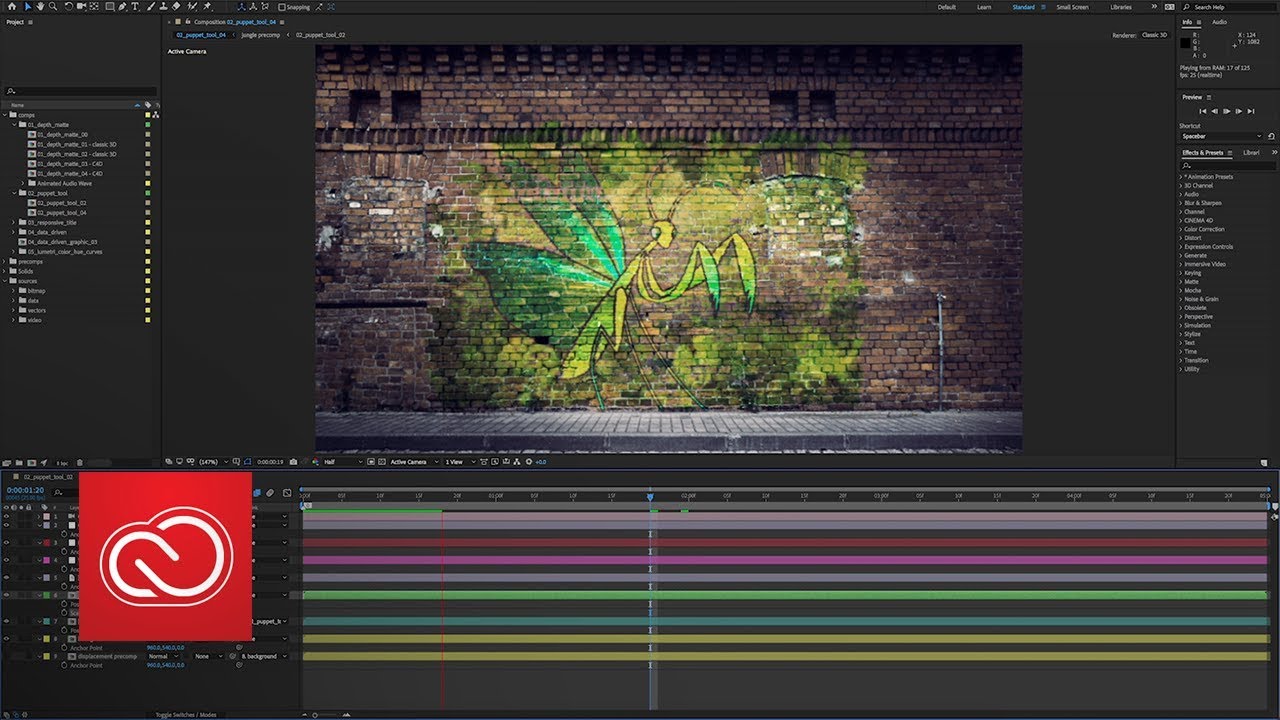1280x720 pixels.
Task: Select the Zoom magnifier tool
Action: pos(53,6)
